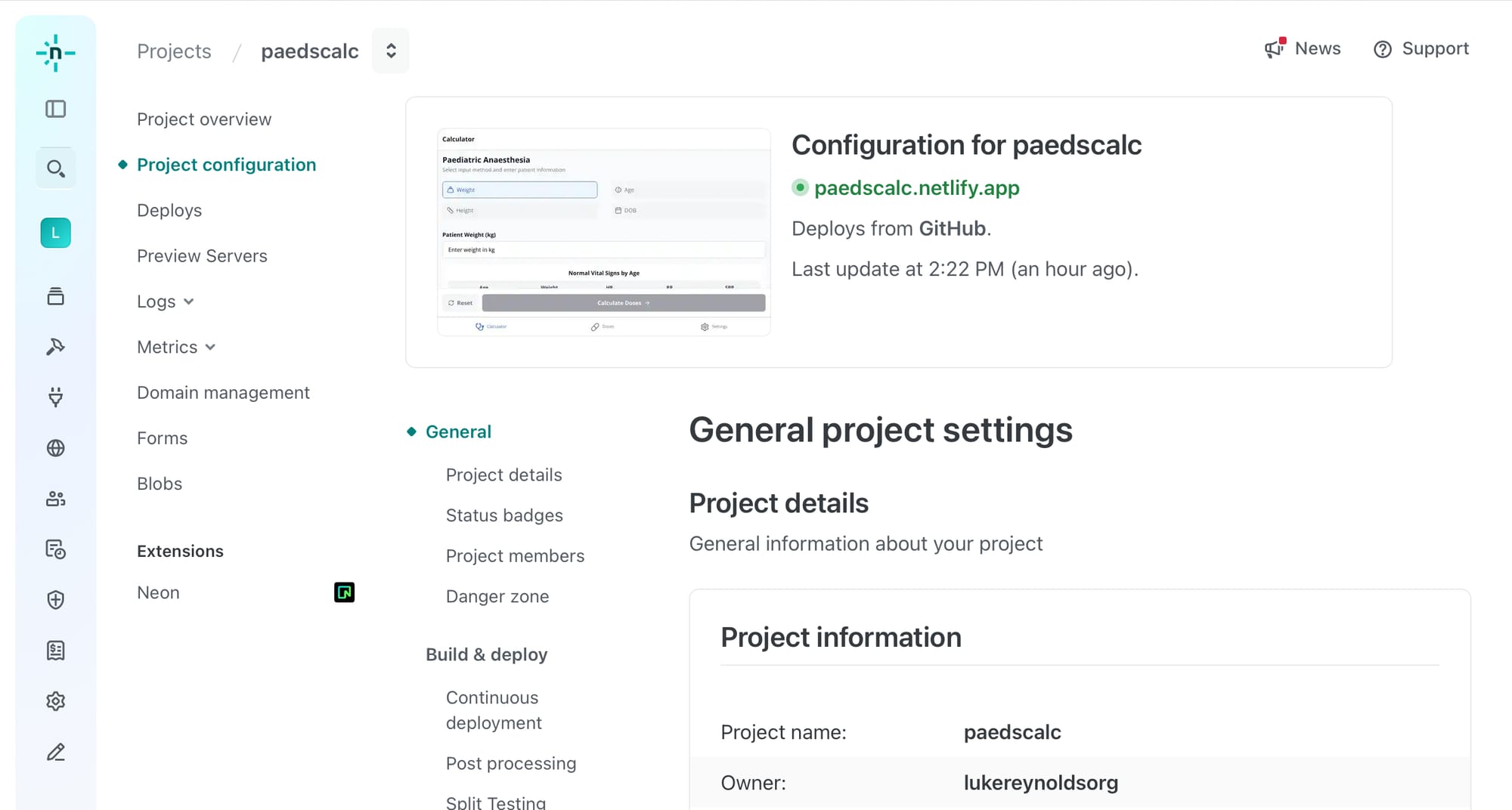The width and height of the screenshot is (1512, 810).
Task: Open Domain management section
Action: click(x=223, y=392)
